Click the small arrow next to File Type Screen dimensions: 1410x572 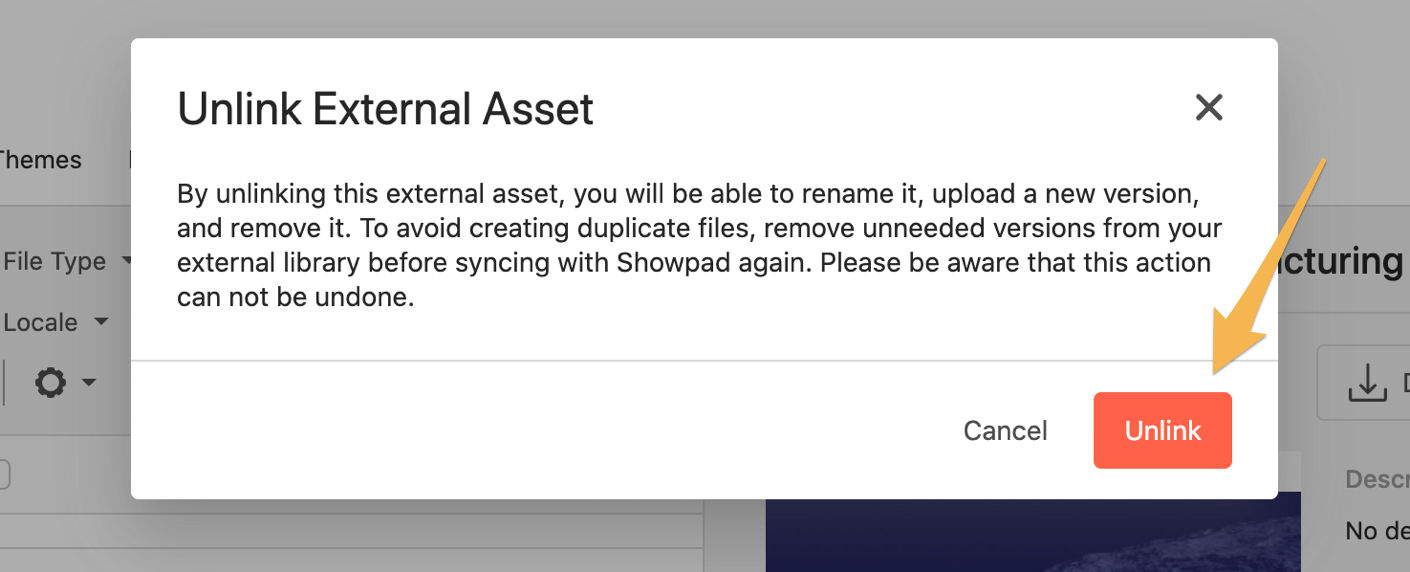click(x=127, y=262)
